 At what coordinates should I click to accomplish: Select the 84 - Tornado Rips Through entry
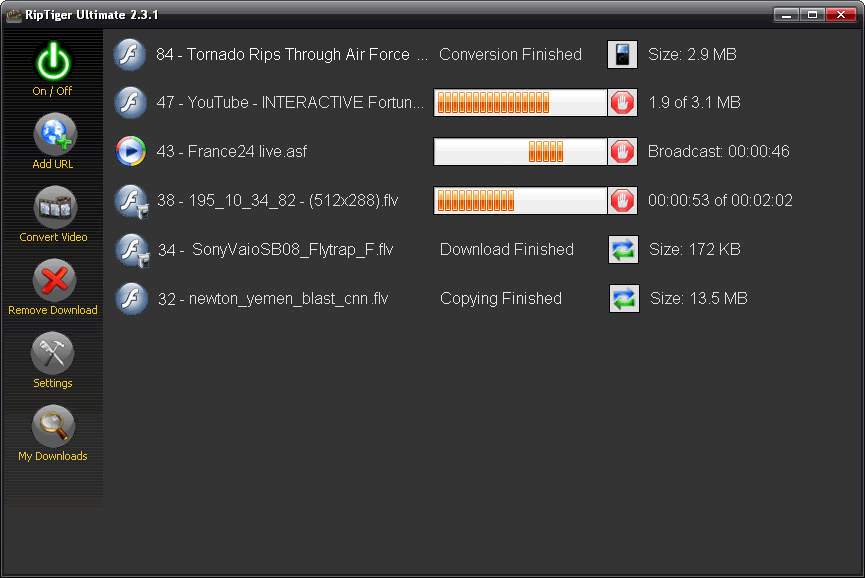292,55
